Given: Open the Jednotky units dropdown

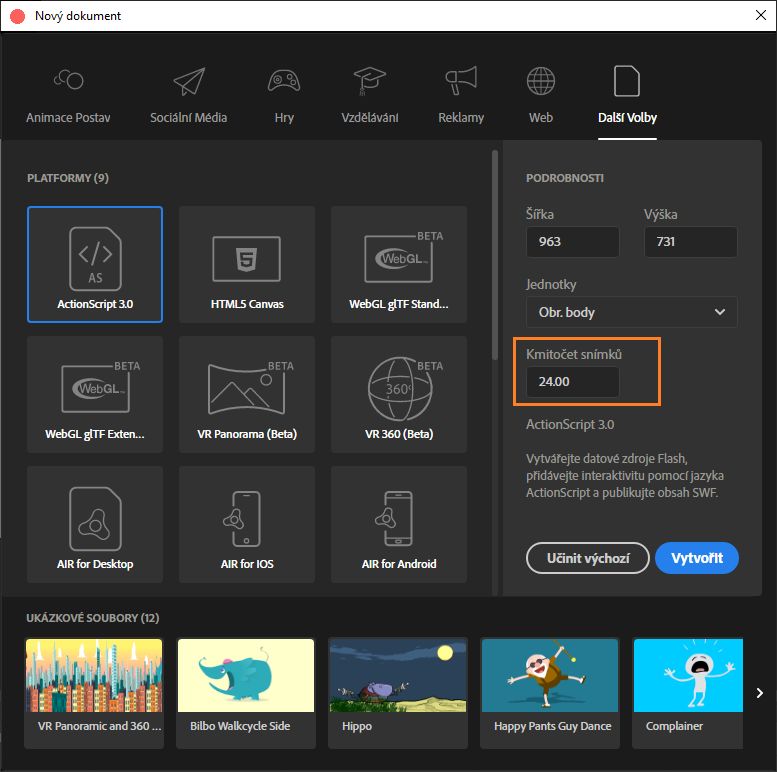Looking at the screenshot, I should click(x=631, y=312).
